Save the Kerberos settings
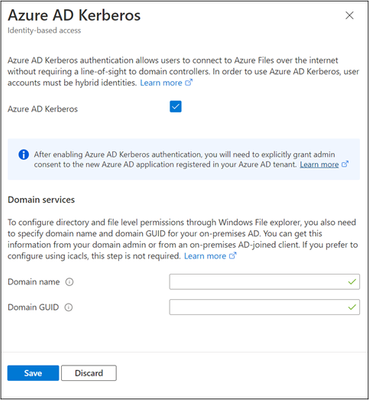 [33, 373]
